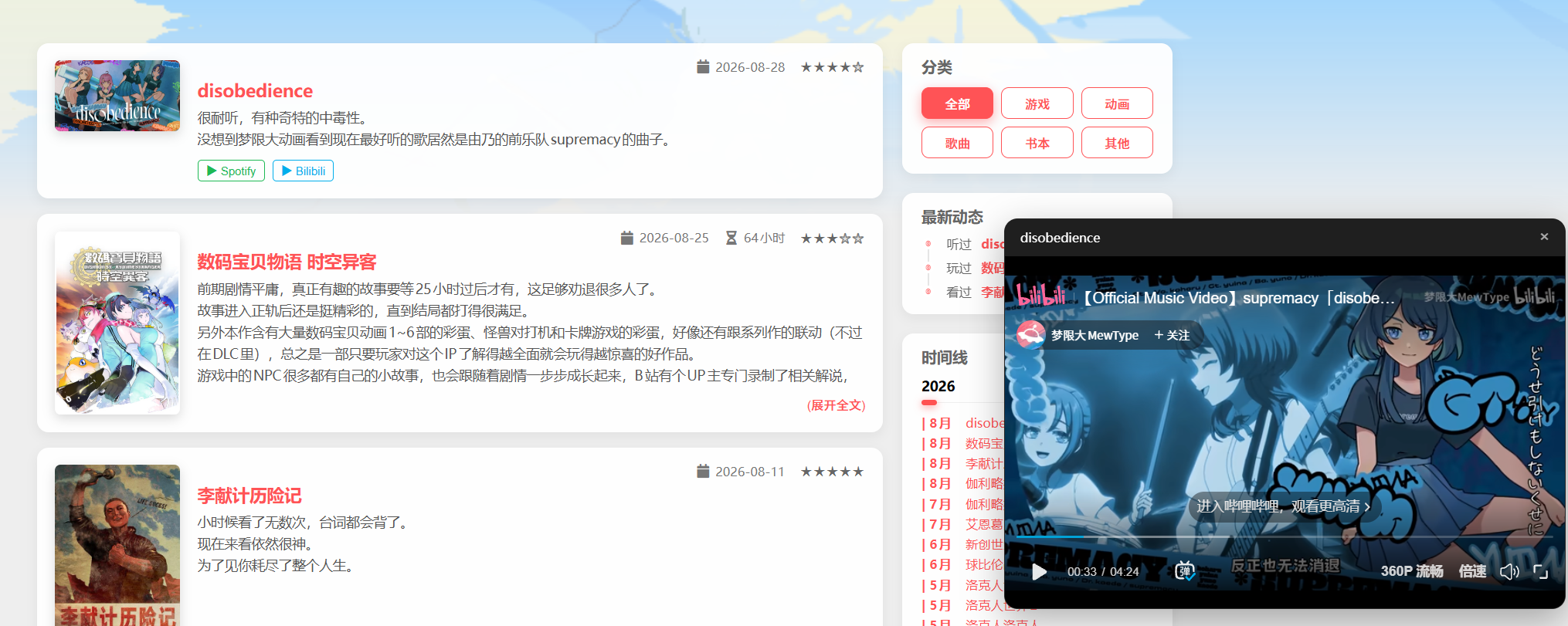Click the 进入哔哩哔哩，观看更高清 banner
Image resolution: width=1568 pixels, height=626 pixels.
pos(1283,506)
